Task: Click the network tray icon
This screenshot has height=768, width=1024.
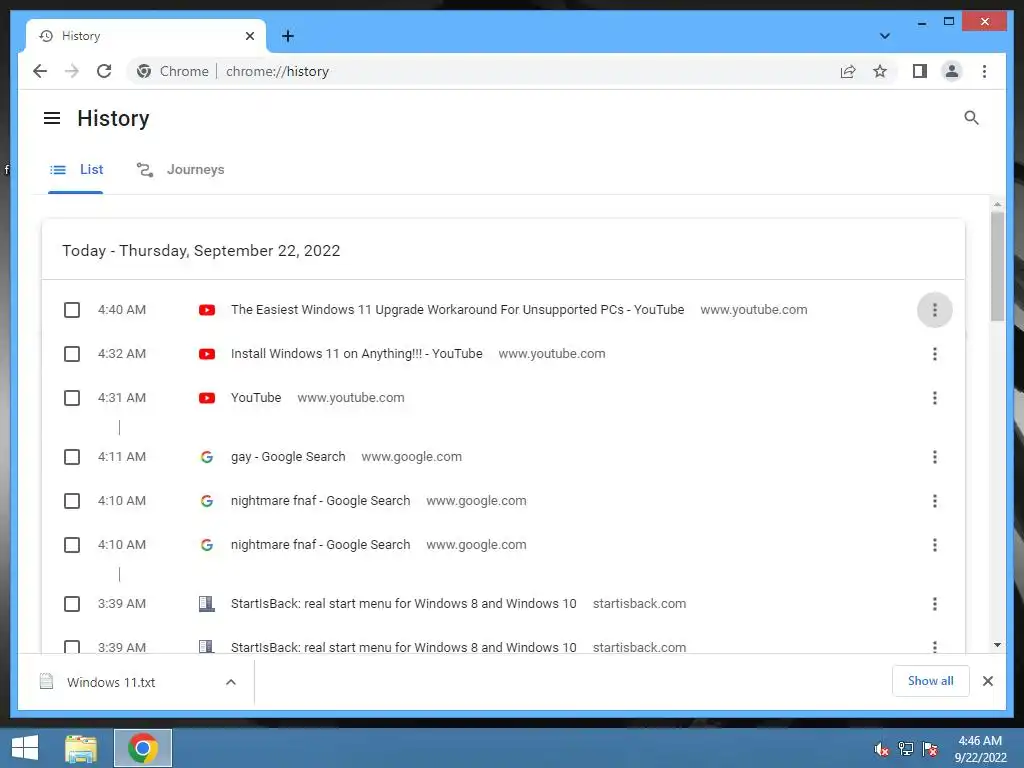Action: click(x=905, y=749)
